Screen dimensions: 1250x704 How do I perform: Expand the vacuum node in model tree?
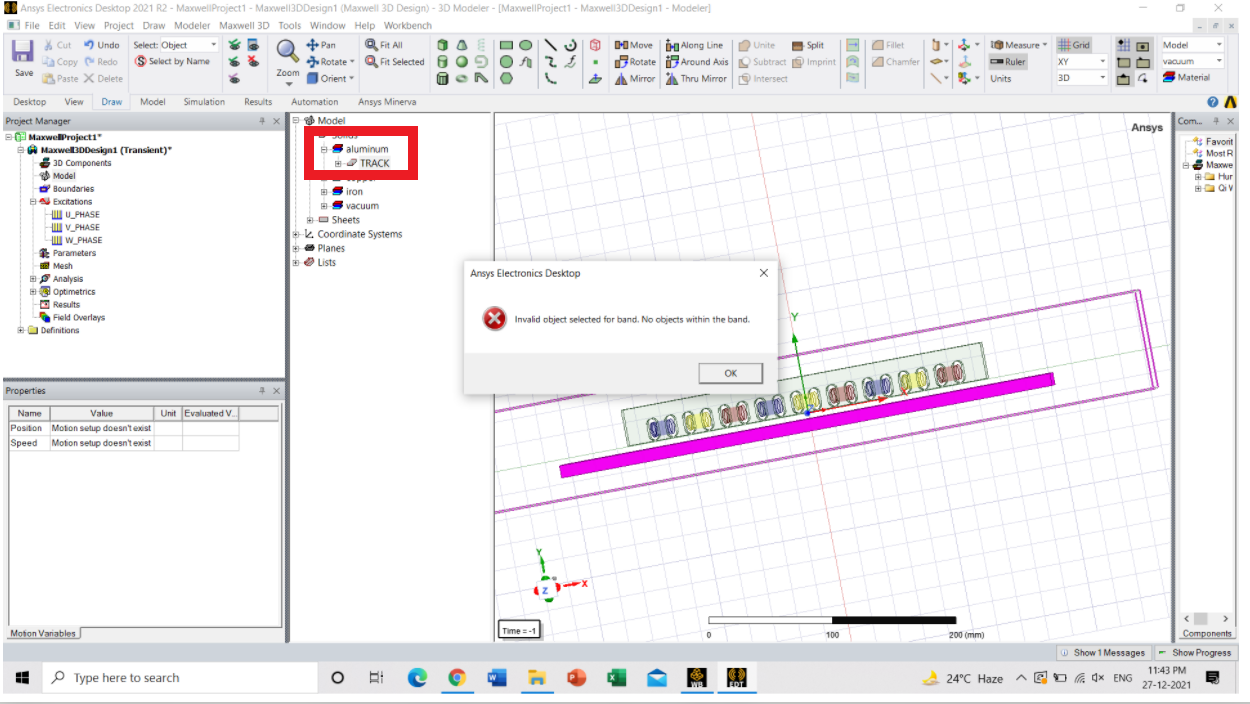click(x=324, y=206)
